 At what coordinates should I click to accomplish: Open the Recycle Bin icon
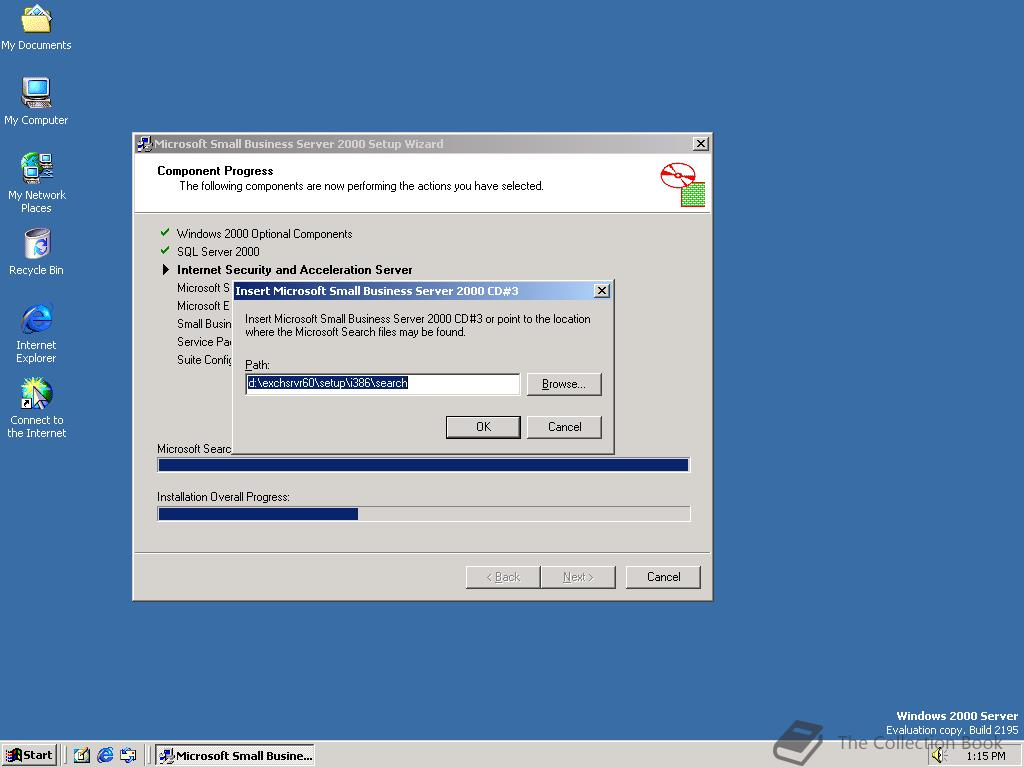pyautogui.click(x=37, y=252)
